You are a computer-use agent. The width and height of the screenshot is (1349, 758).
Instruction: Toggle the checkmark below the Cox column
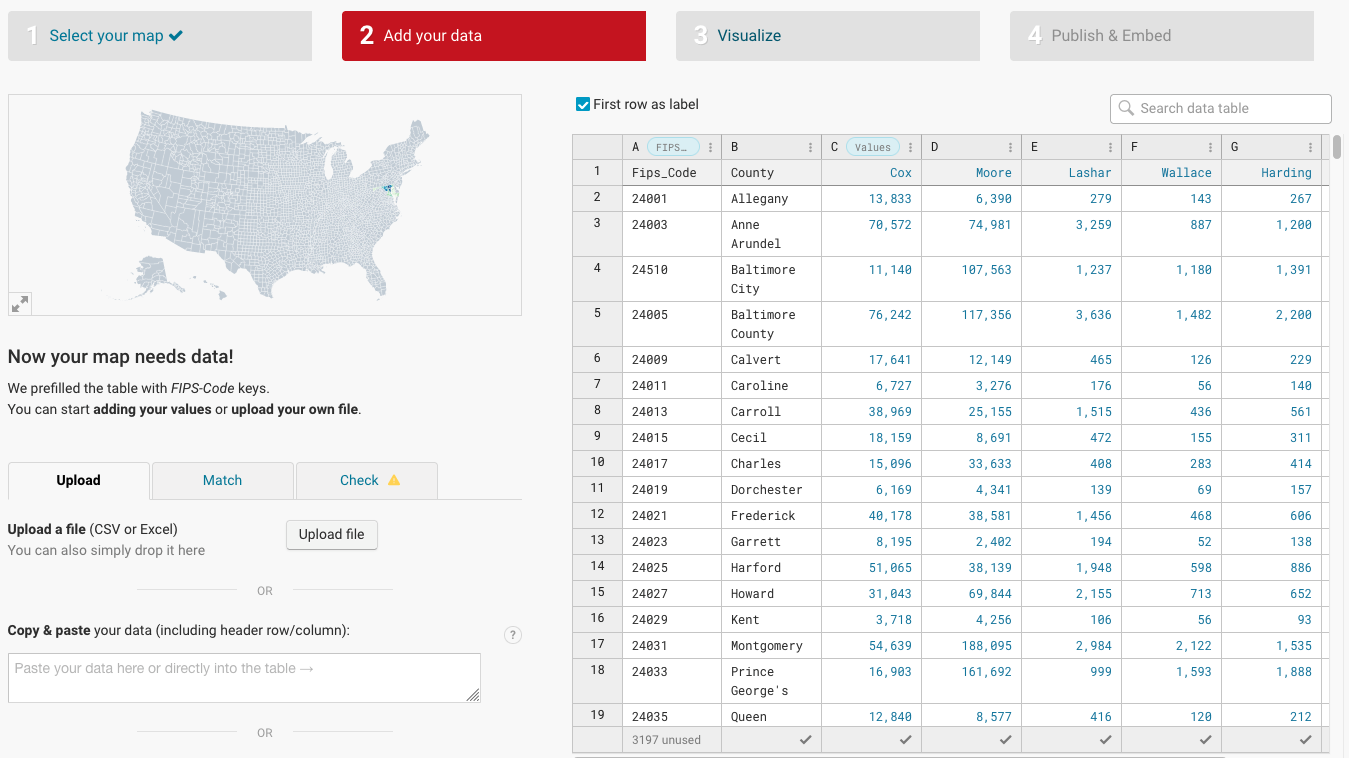pos(905,739)
